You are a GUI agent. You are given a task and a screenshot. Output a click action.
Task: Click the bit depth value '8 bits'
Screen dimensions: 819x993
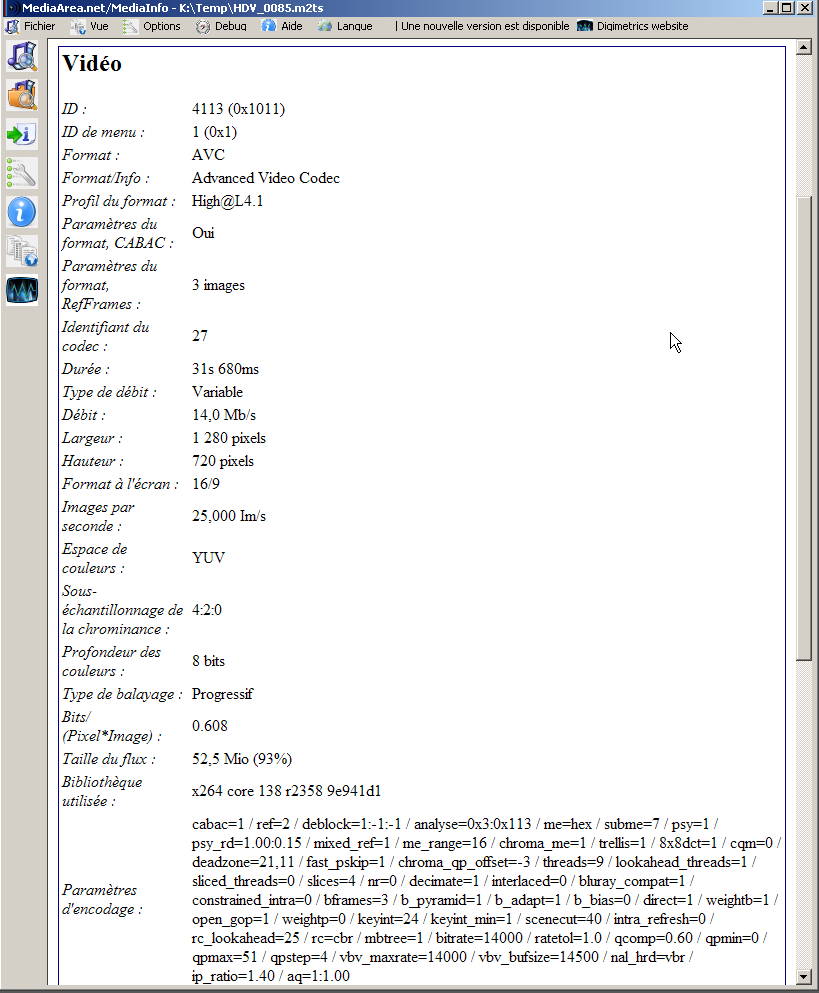pyautogui.click(x=208, y=661)
